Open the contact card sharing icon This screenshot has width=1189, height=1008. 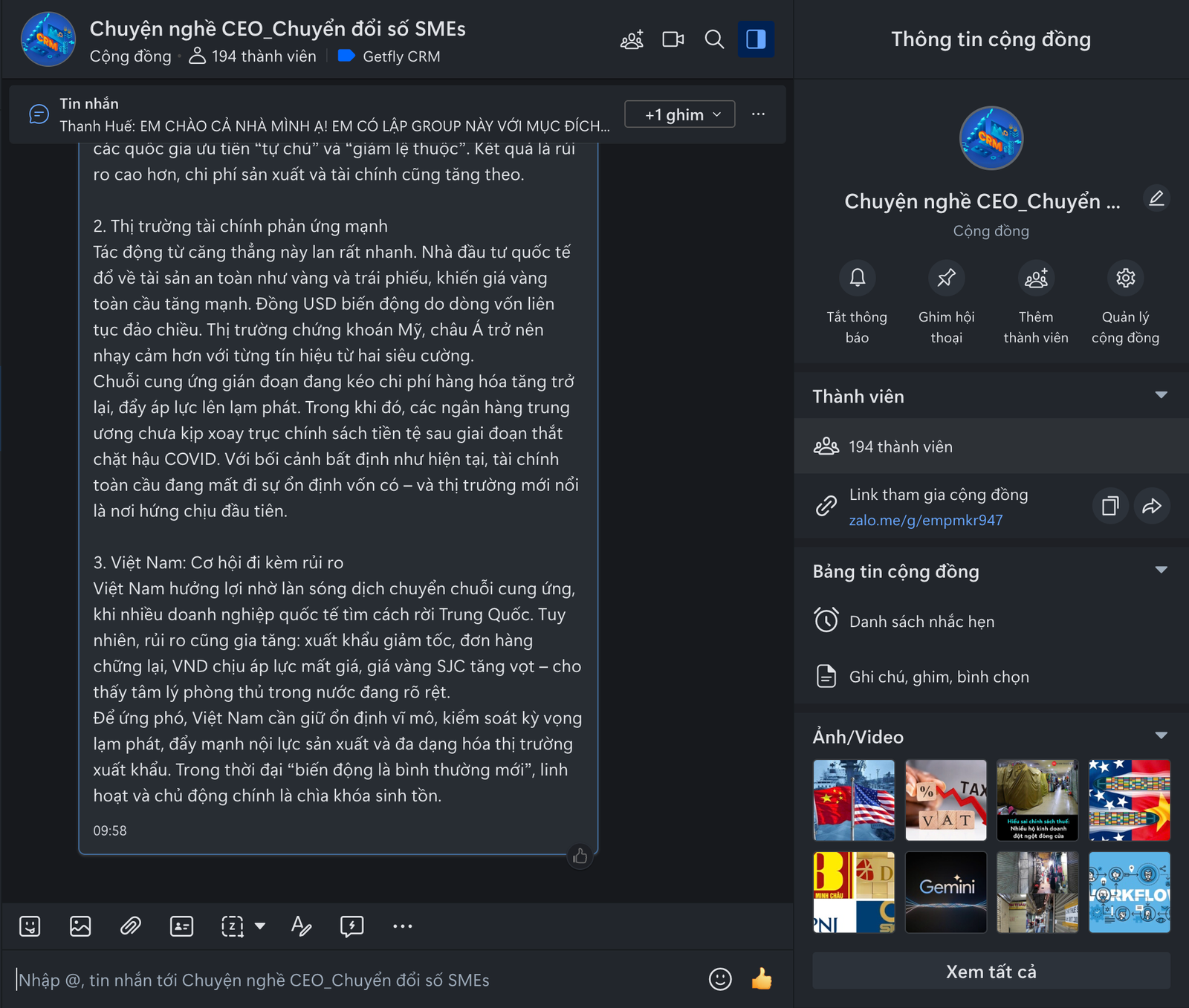pyautogui.click(x=181, y=926)
